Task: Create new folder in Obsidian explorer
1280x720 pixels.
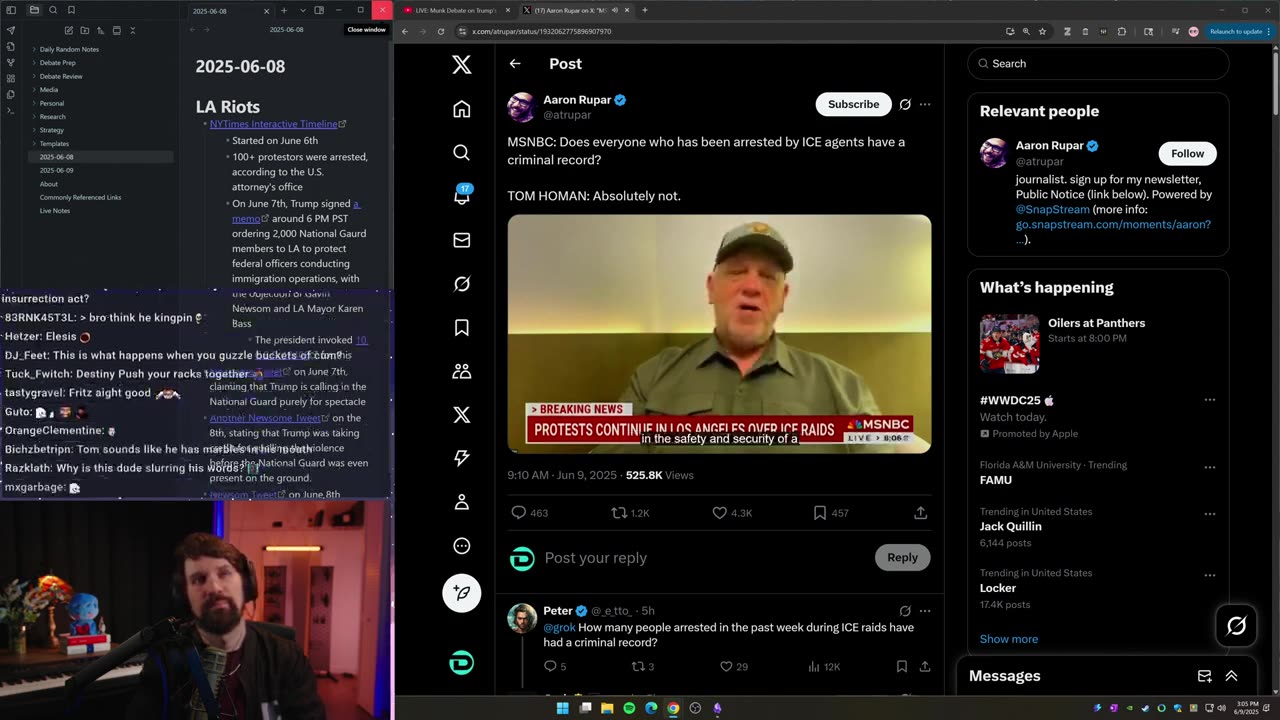Action: coord(84,31)
